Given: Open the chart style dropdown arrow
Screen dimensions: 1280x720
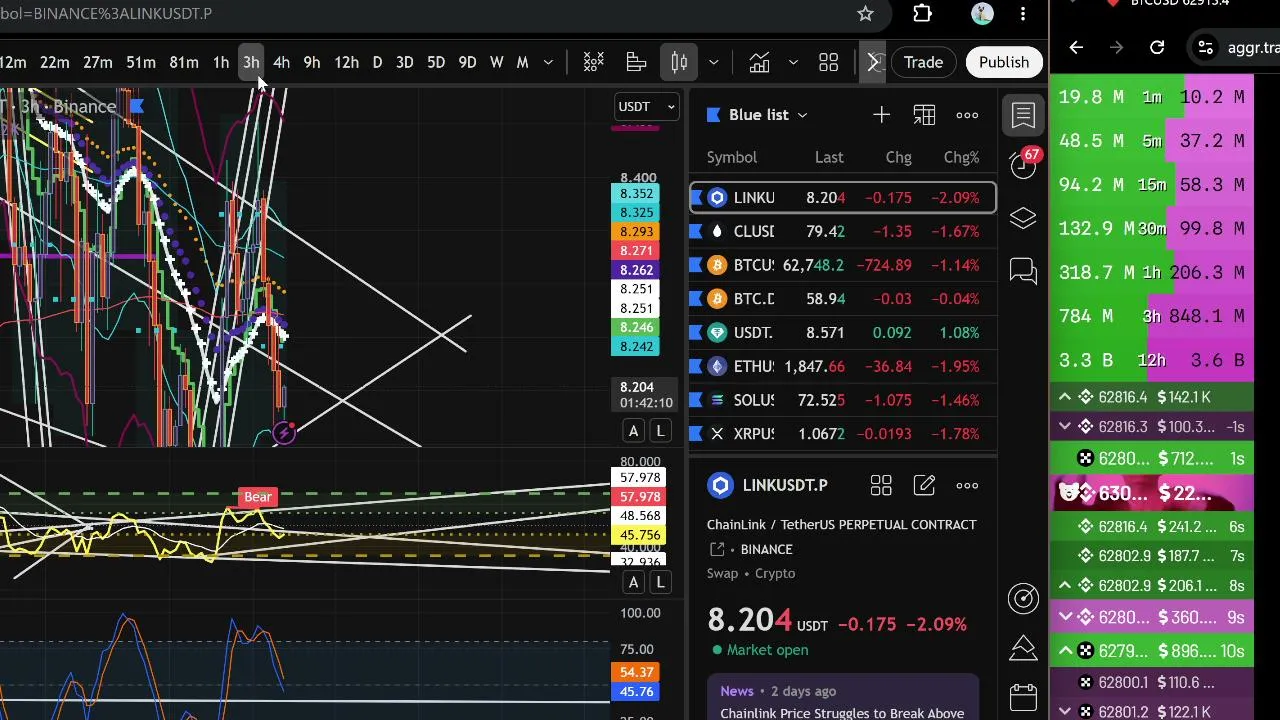Looking at the screenshot, I should click(x=713, y=62).
